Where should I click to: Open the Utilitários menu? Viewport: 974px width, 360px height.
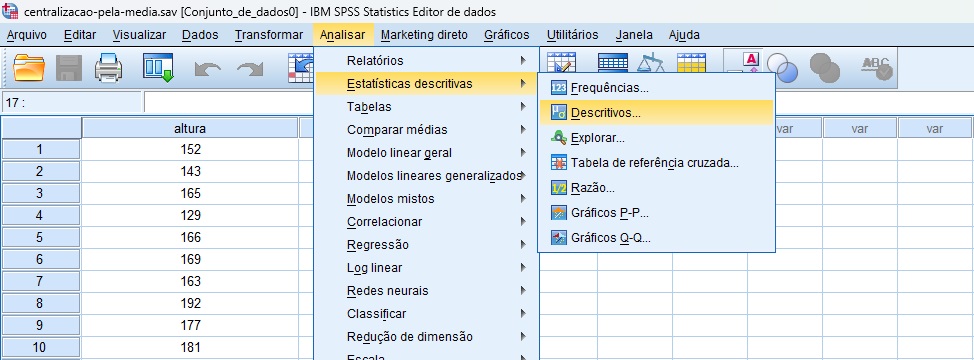[573, 35]
